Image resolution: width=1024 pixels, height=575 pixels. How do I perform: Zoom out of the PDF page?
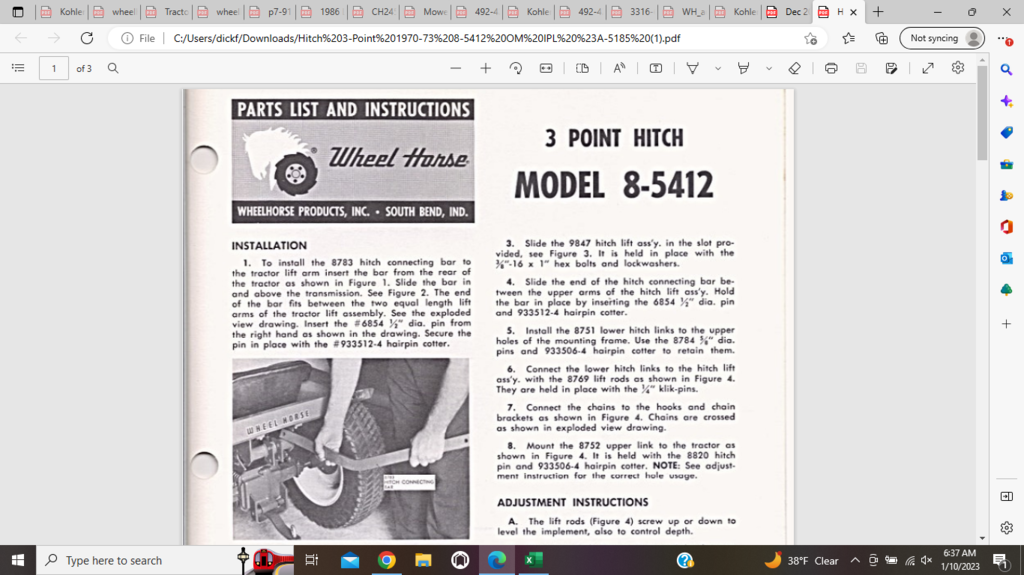456,68
